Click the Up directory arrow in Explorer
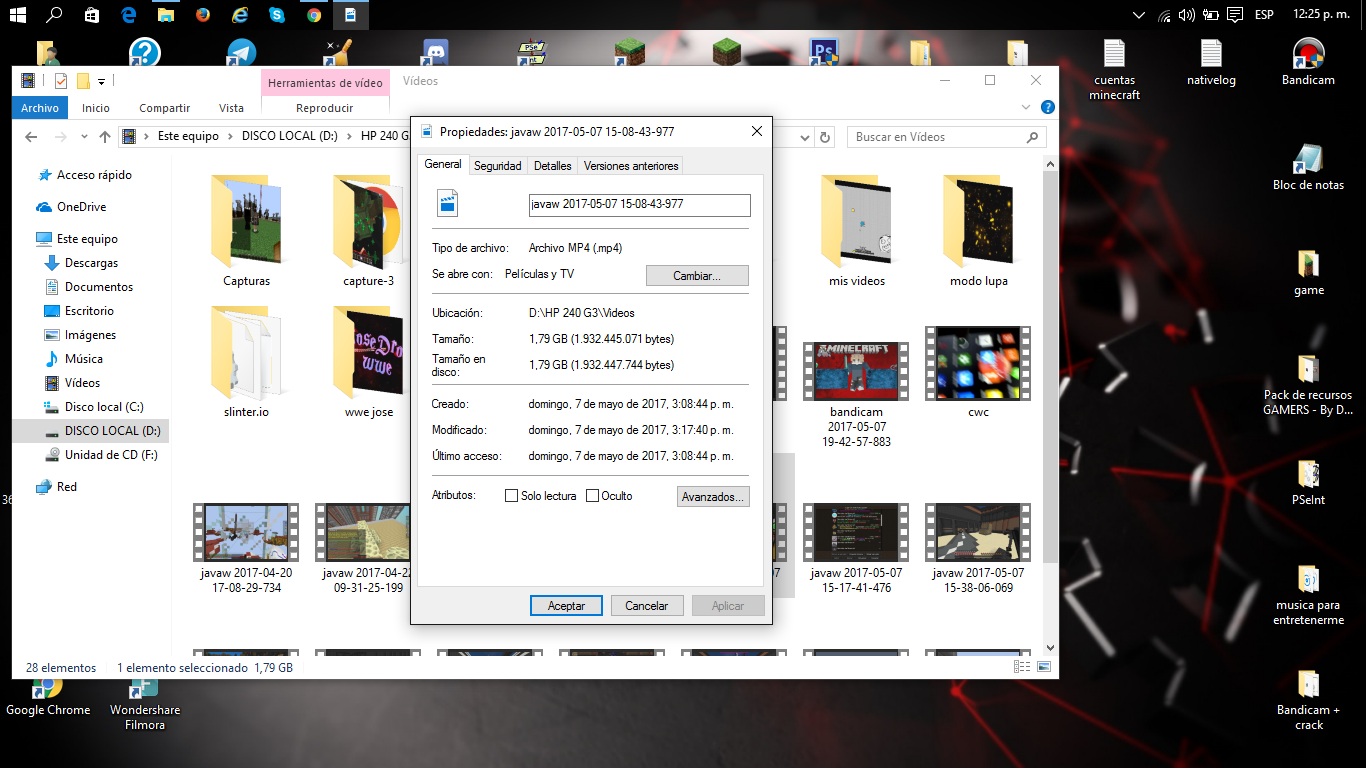The height and width of the screenshot is (768, 1366). [105, 137]
